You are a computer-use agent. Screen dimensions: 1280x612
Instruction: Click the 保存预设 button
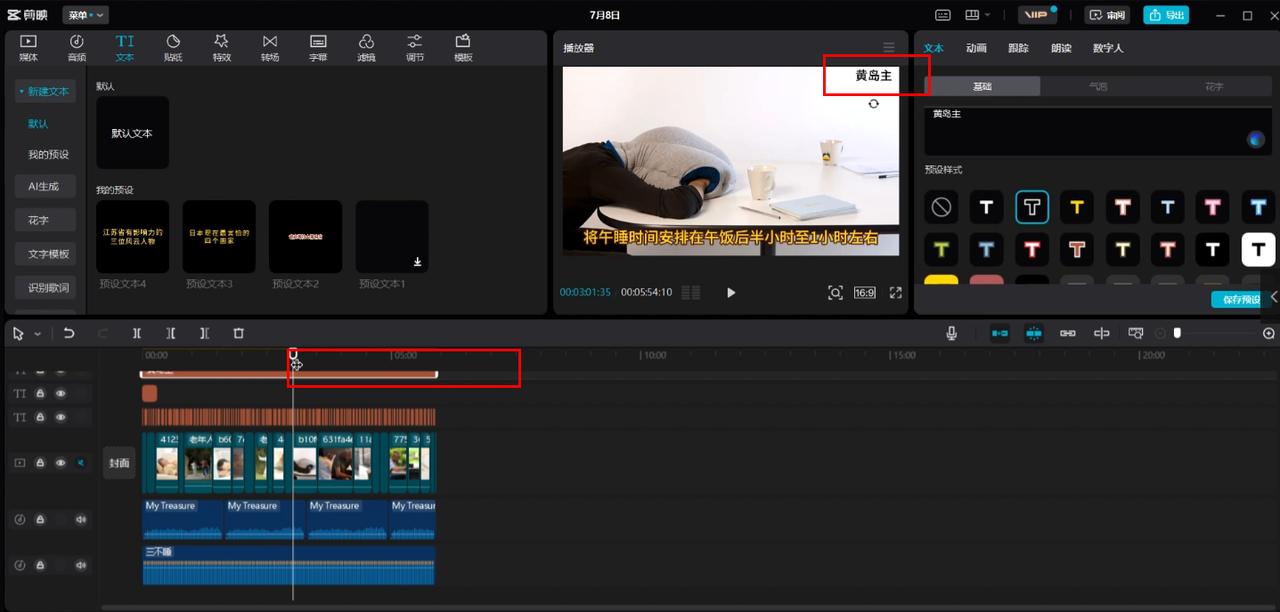pos(1240,299)
